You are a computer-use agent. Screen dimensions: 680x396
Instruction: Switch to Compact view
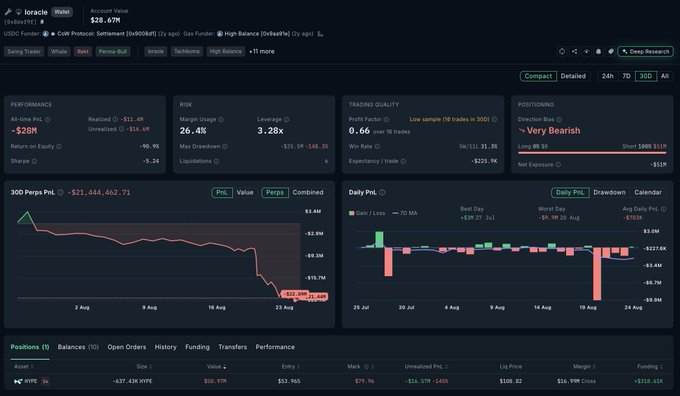point(538,76)
